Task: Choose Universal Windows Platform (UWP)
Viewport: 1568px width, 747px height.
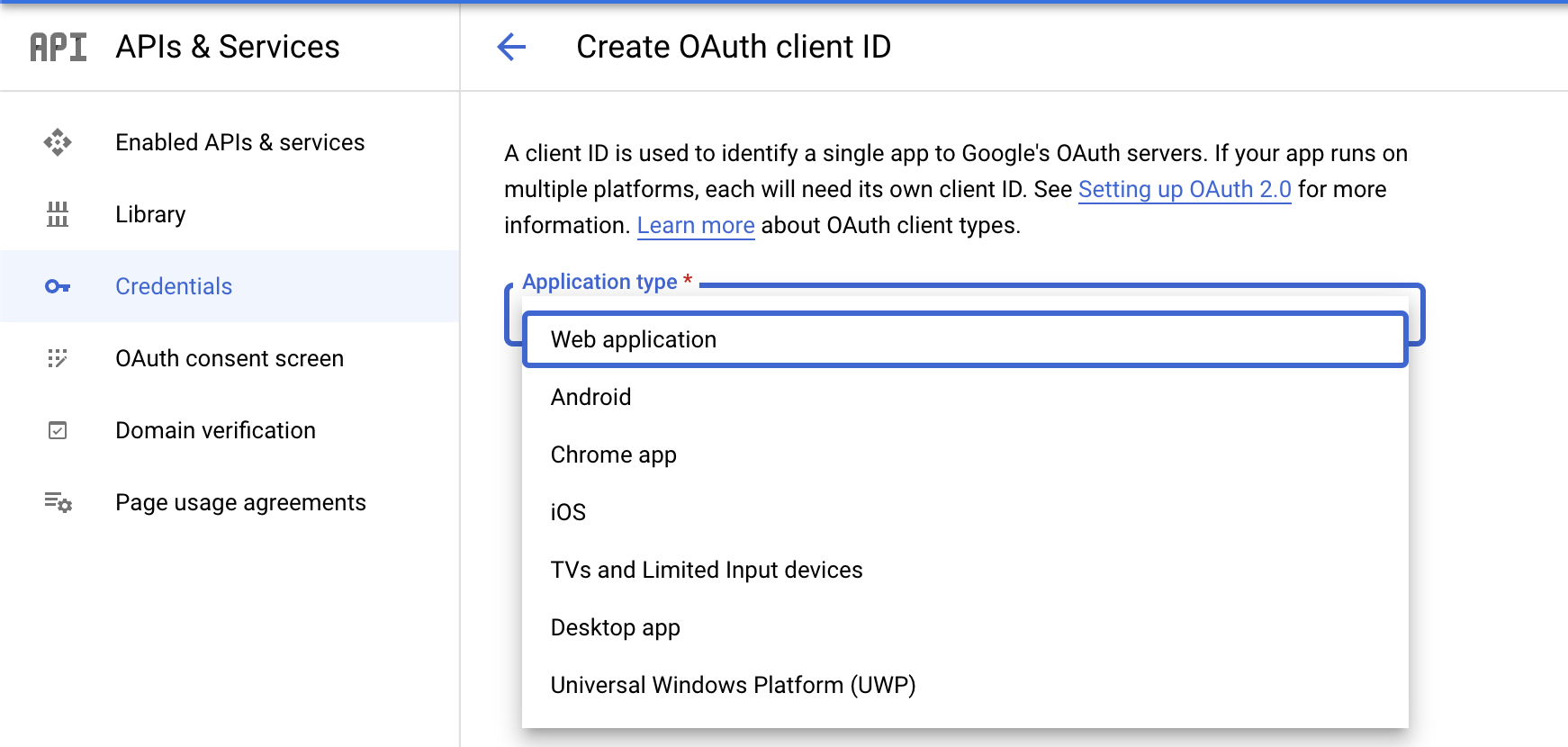Action: [733, 685]
